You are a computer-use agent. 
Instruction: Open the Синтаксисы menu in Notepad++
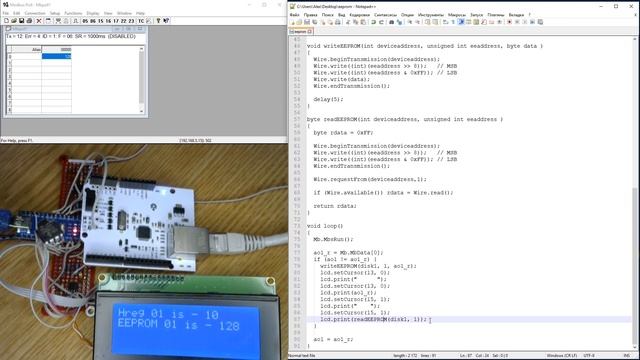pyautogui.click(x=385, y=15)
